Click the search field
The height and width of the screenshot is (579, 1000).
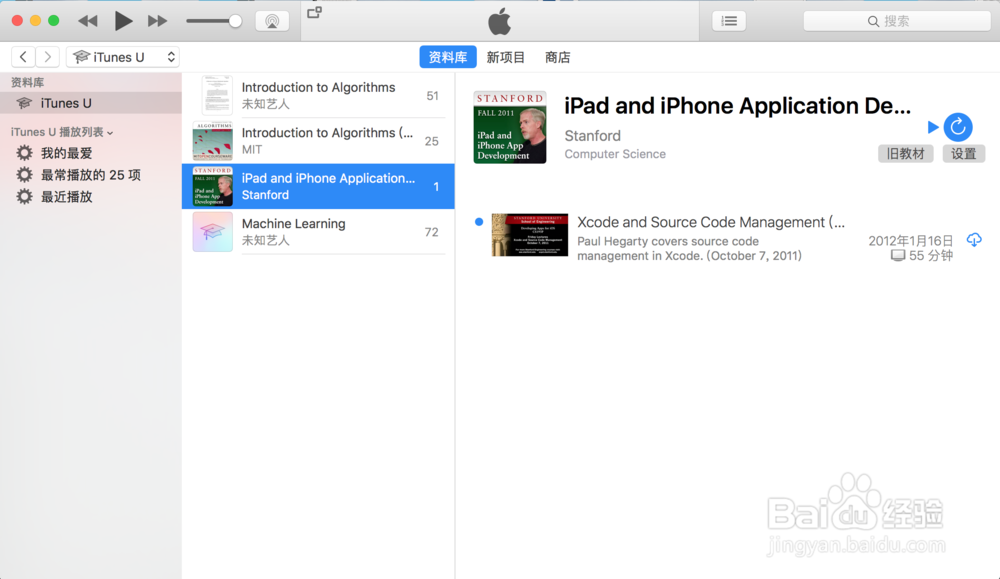click(x=897, y=21)
